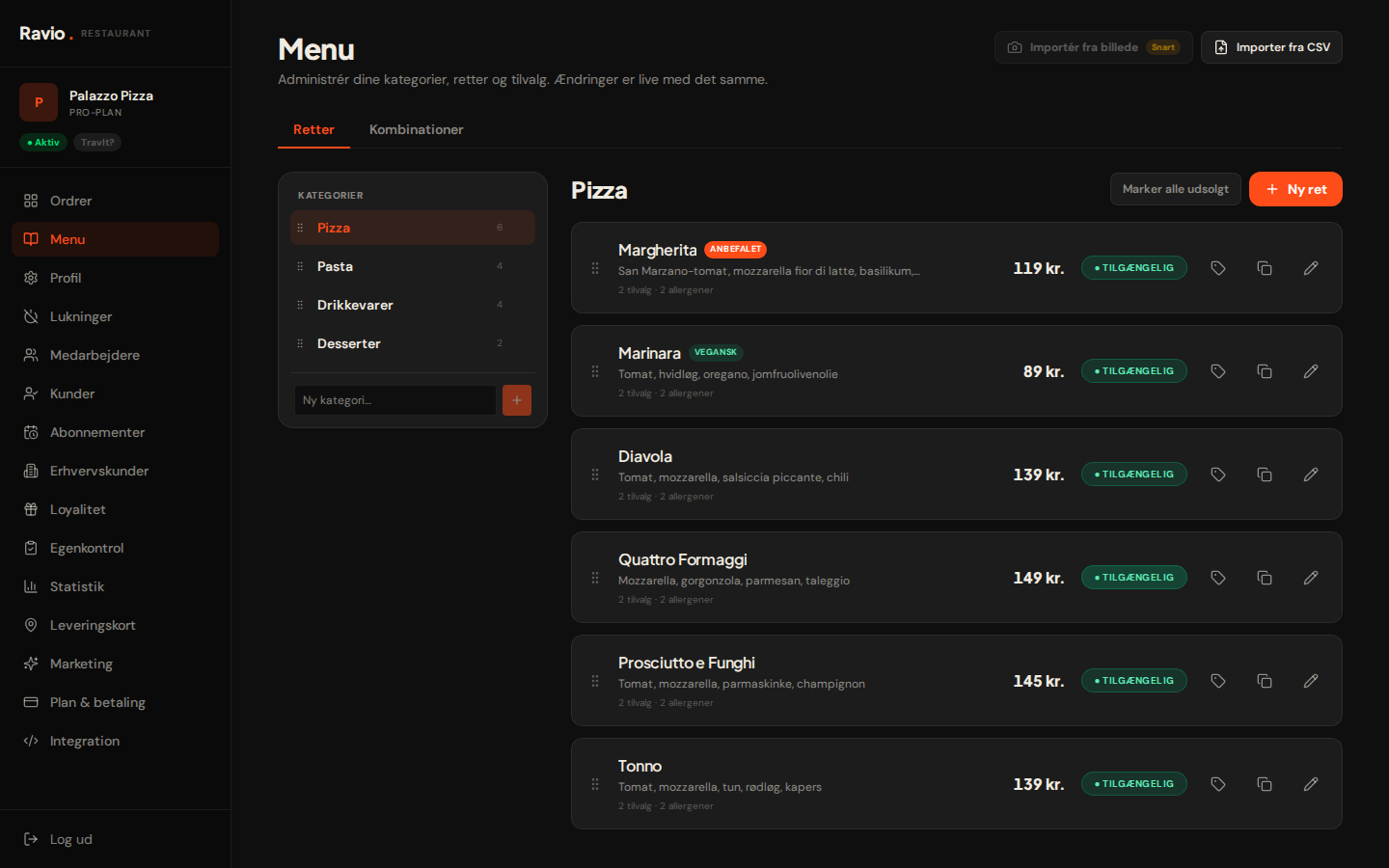The height and width of the screenshot is (868, 1389).
Task: Add new category with the plus button
Action: pyautogui.click(x=517, y=400)
